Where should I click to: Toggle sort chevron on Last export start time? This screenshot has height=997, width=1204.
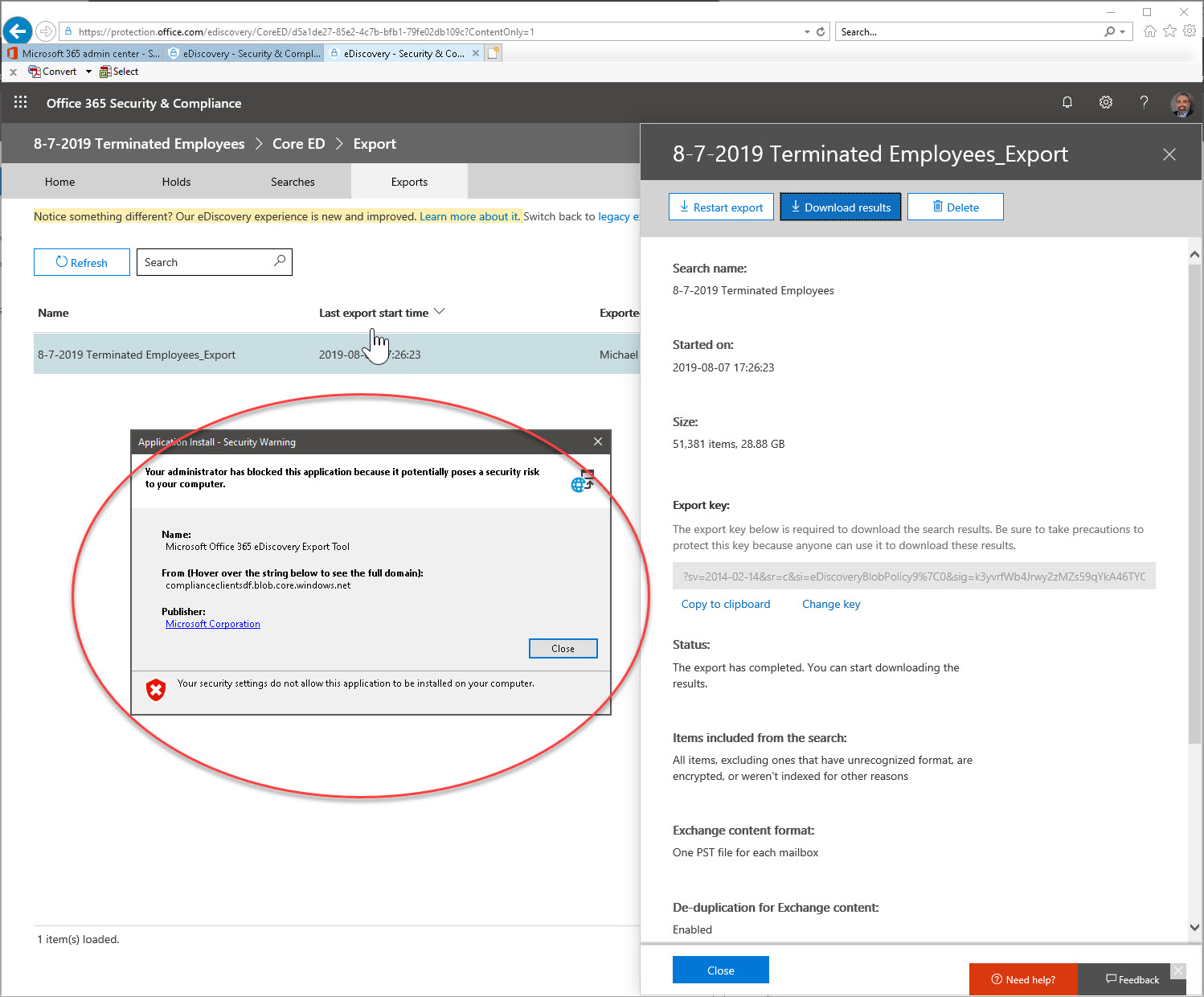439,312
